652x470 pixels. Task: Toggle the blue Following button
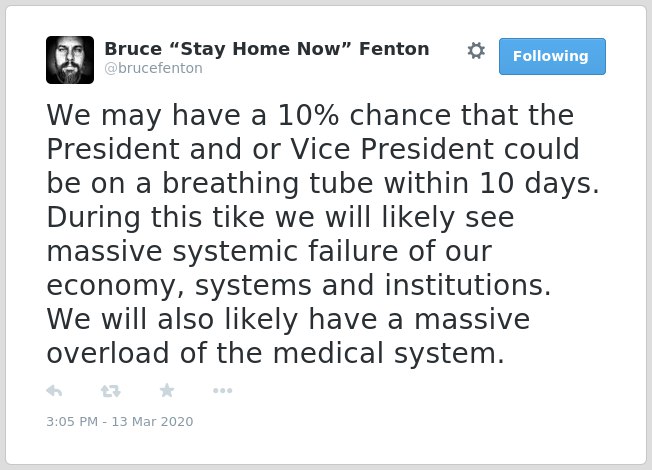tap(552, 57)
